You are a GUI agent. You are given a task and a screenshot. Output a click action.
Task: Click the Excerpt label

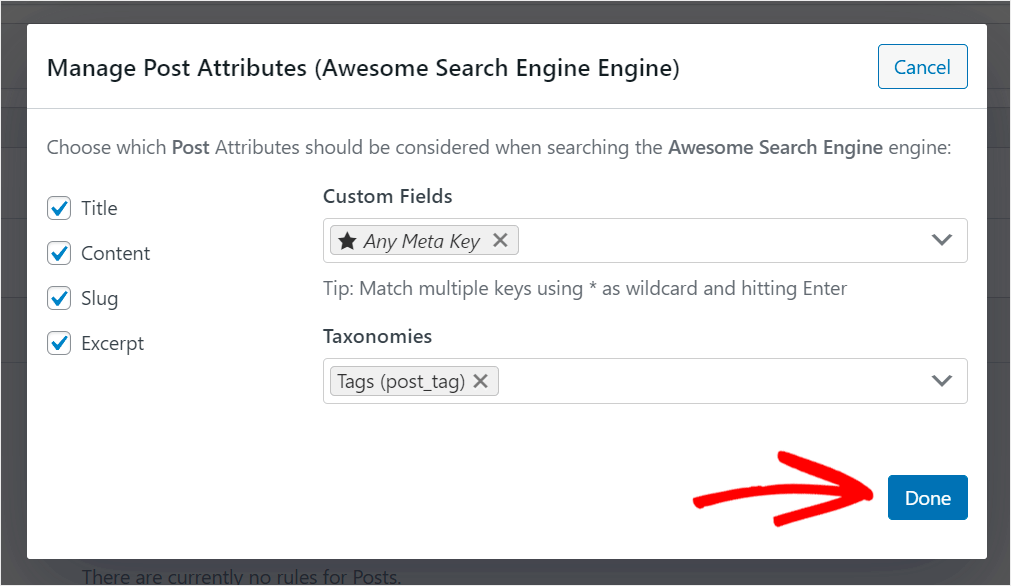112,344
